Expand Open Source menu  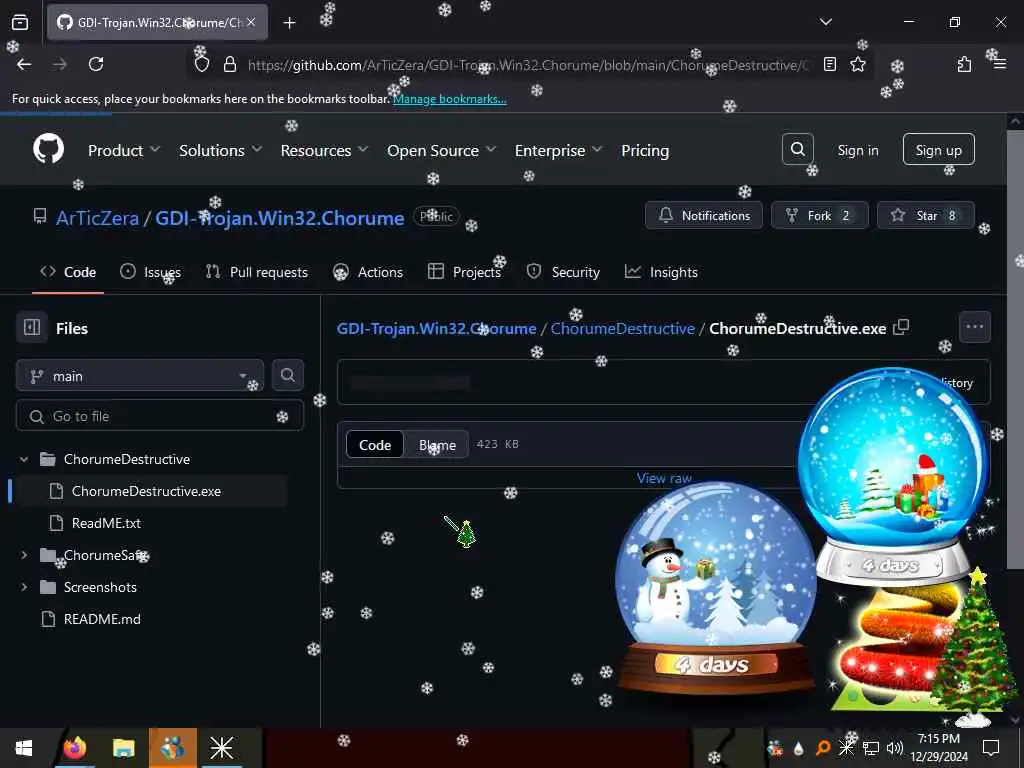441,150
